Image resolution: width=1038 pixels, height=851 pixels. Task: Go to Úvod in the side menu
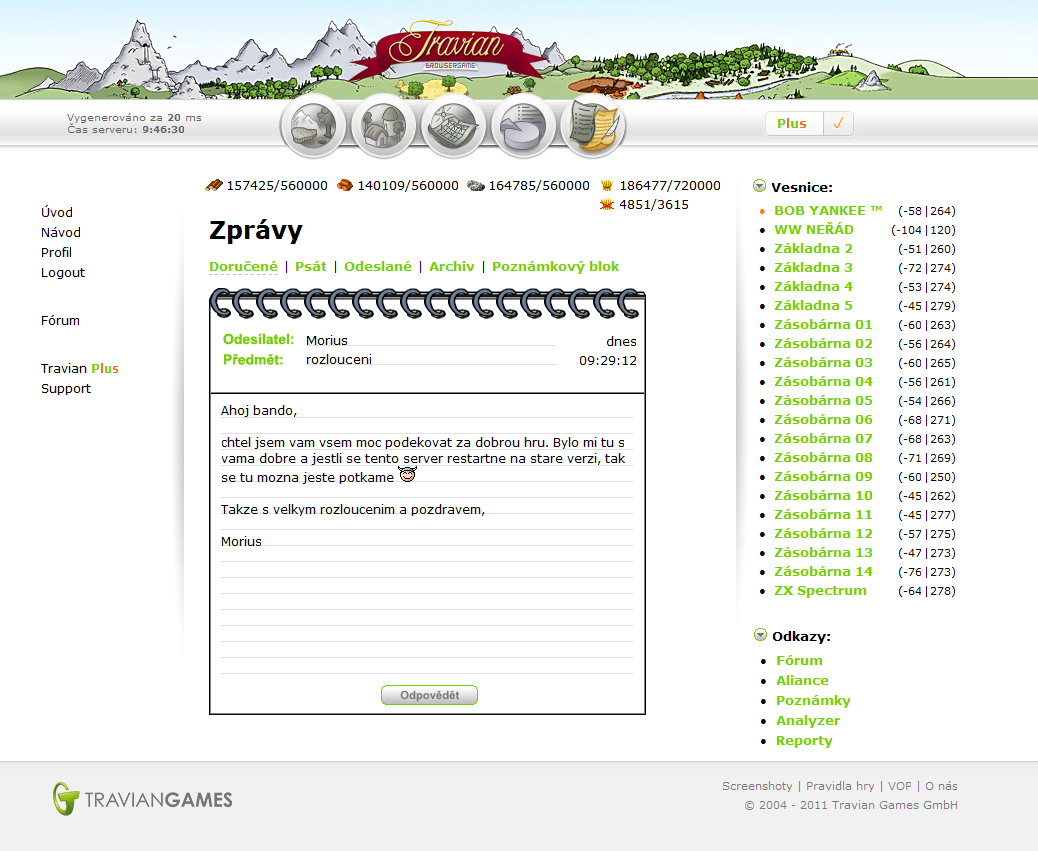tap(57, 212)
